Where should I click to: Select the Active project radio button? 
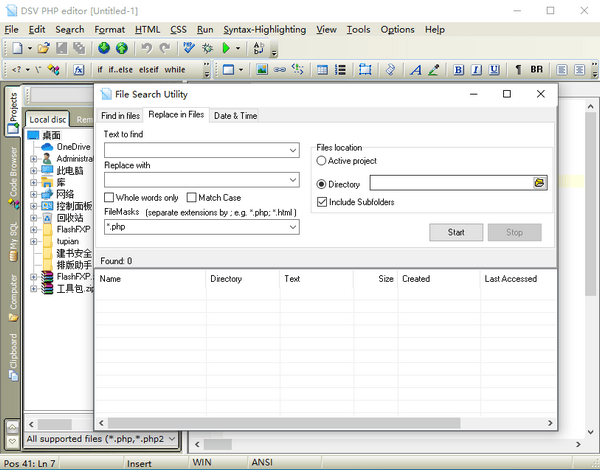click(x=321, y=161)
